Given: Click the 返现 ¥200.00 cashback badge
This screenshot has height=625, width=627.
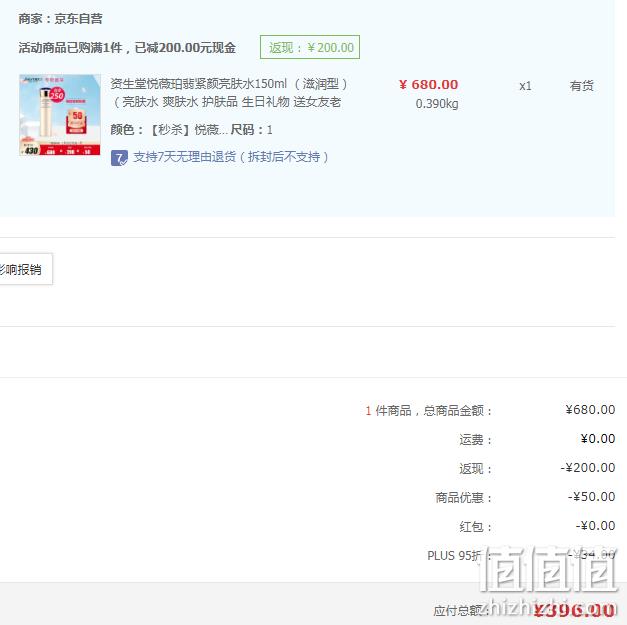Looking at the screenshot, I should (x=310, y=47).
